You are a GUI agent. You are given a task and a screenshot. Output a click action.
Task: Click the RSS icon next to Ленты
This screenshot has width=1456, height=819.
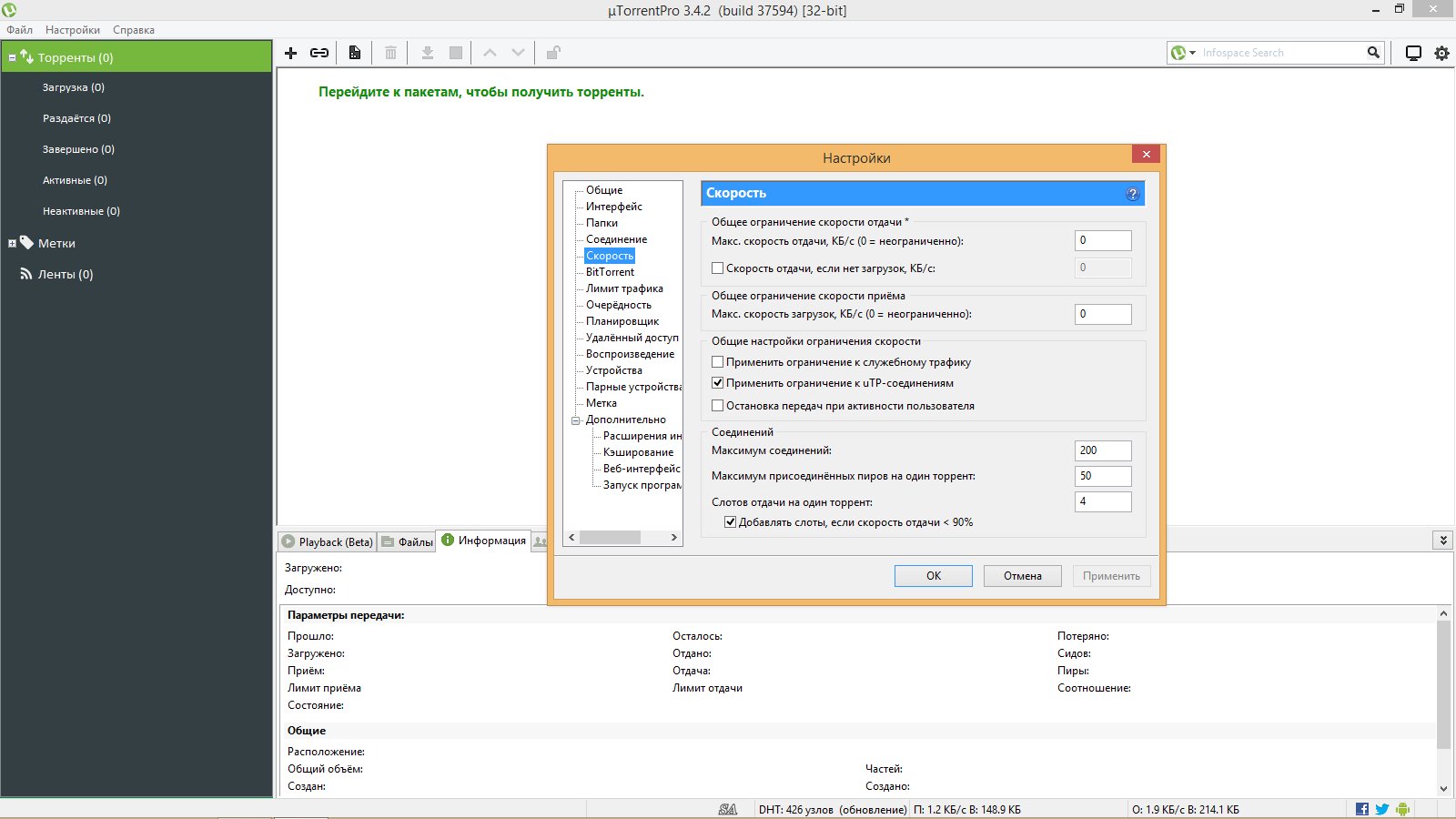point(26,274)
